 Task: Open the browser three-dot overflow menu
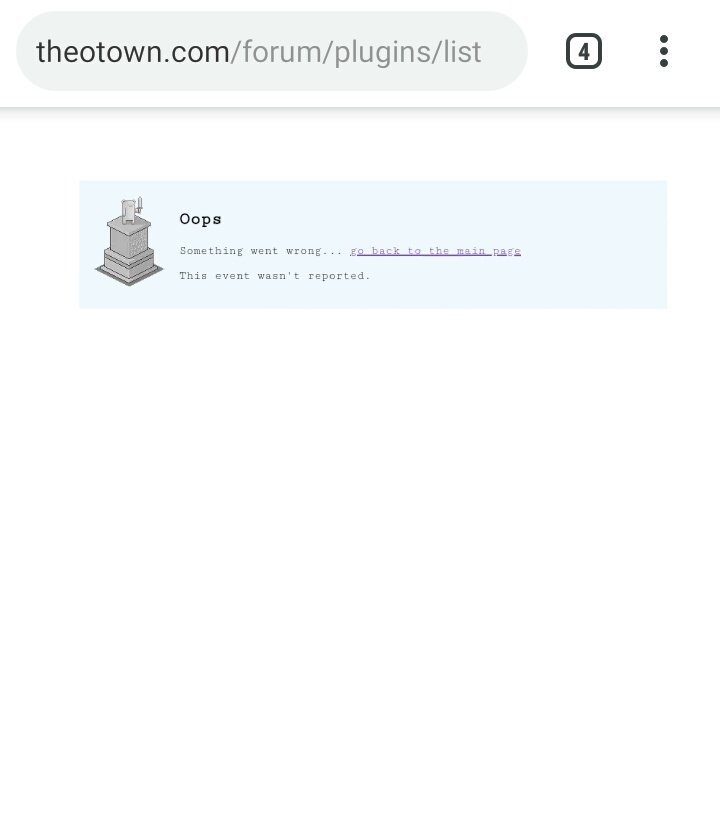point(664,51)
